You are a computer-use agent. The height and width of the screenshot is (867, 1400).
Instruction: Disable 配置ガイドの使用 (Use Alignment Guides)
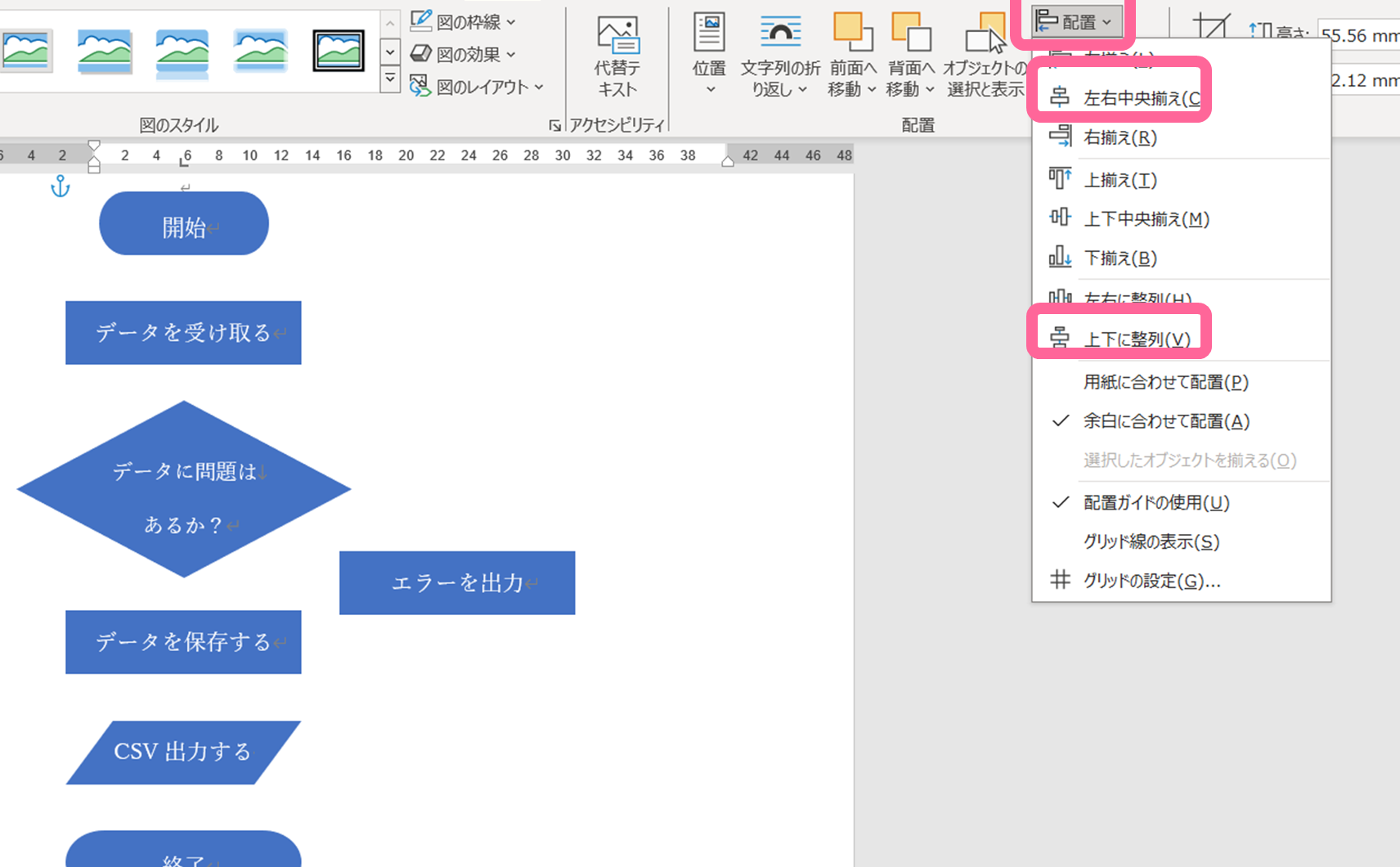pyautogui.click(x=1156, y=501)
